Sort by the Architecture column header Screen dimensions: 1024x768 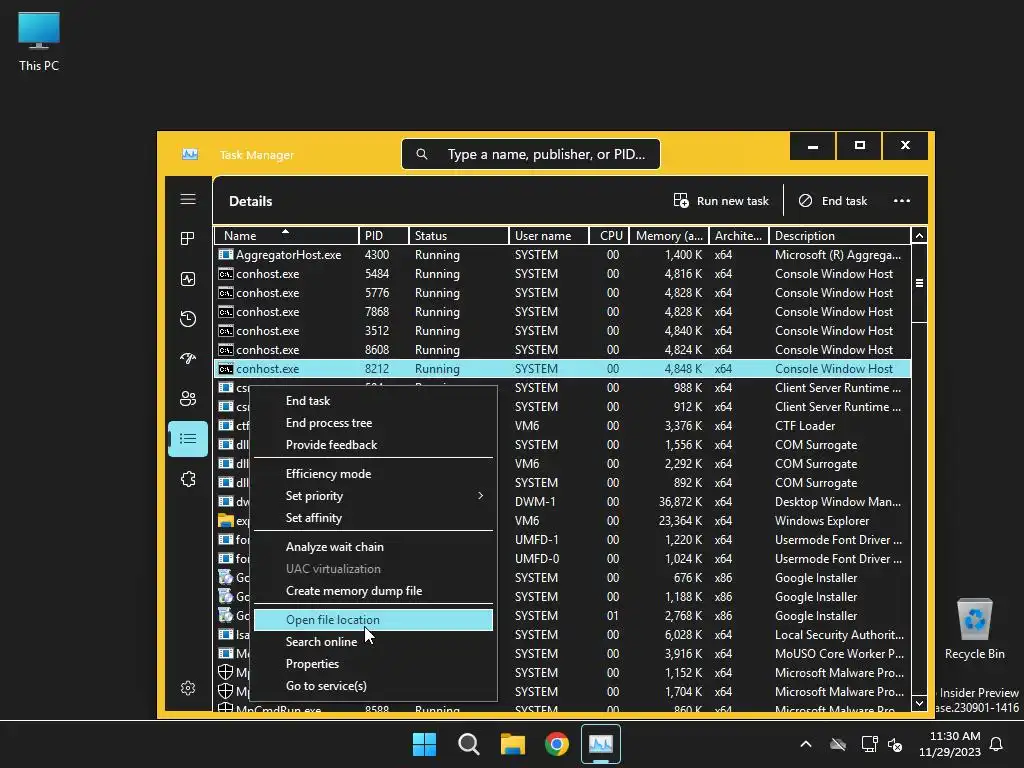click(x=739, y=236)
